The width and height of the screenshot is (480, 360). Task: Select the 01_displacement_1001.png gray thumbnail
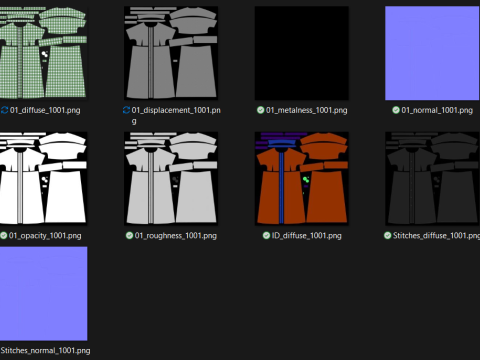click(171, 53)
